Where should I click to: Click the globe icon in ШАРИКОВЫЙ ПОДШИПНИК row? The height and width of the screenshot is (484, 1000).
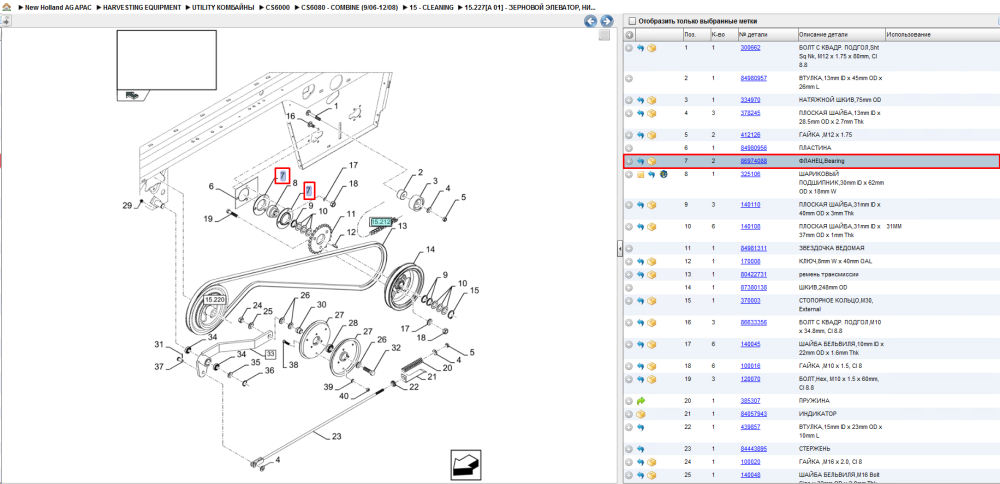[663, 173]
